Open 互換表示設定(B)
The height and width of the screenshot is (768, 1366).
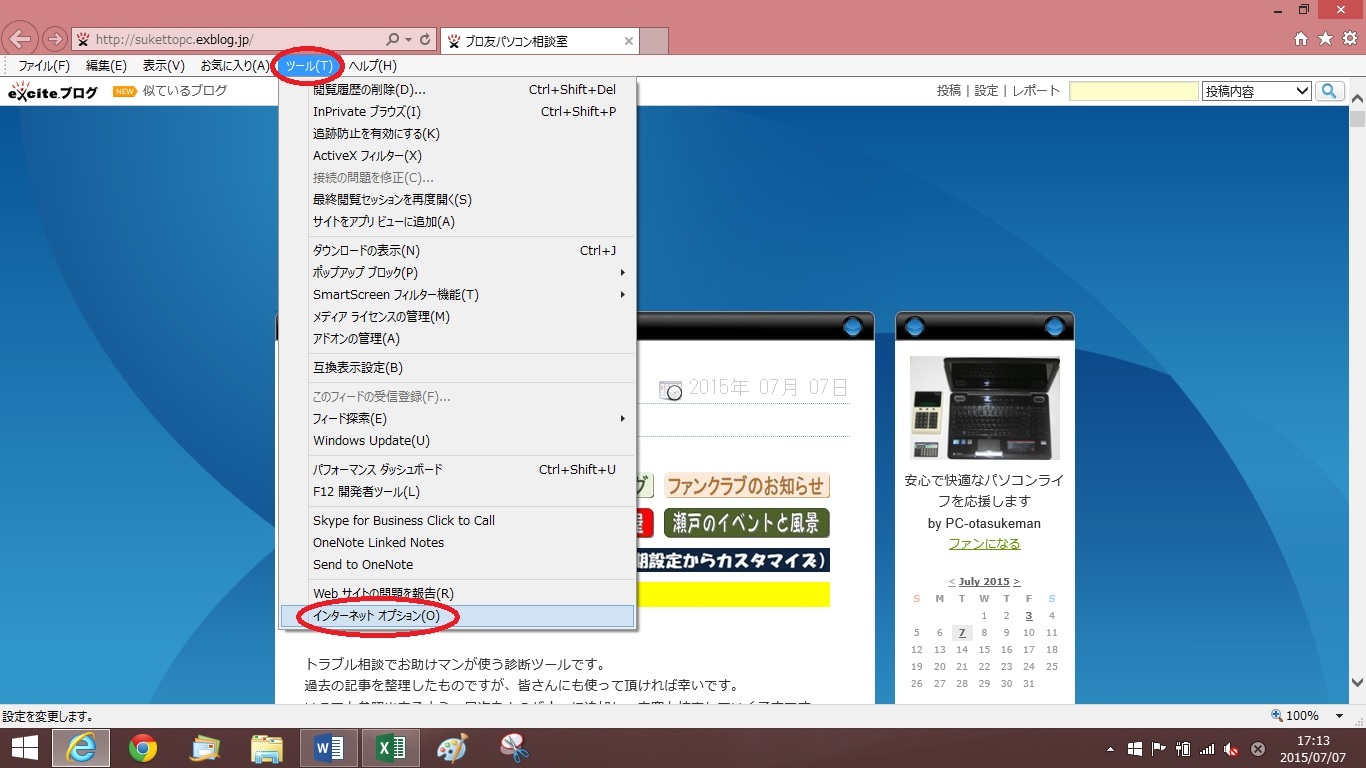pos(458,368)
